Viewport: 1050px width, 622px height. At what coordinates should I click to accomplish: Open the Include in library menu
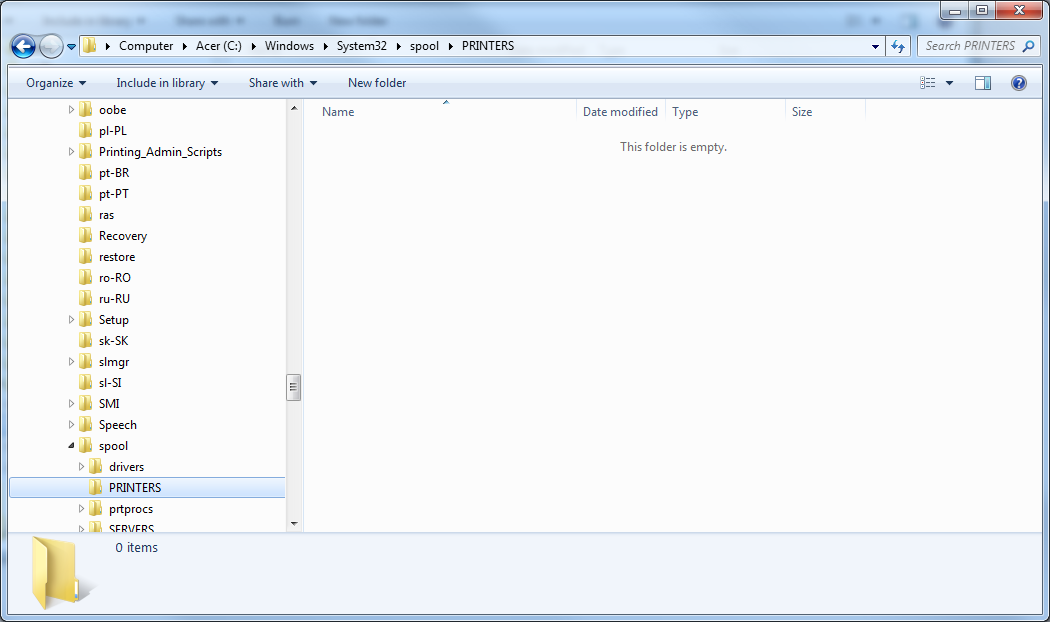point(166,83)
